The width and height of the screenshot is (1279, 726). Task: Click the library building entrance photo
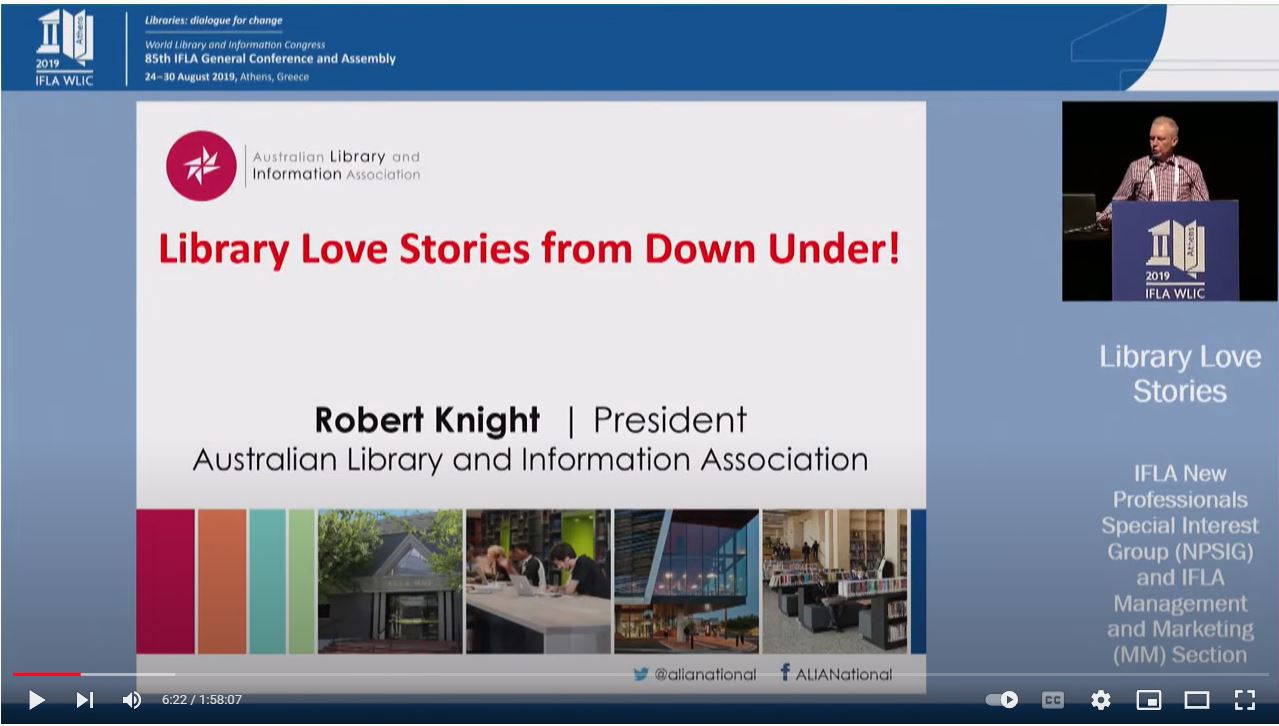tap(390, 581)
